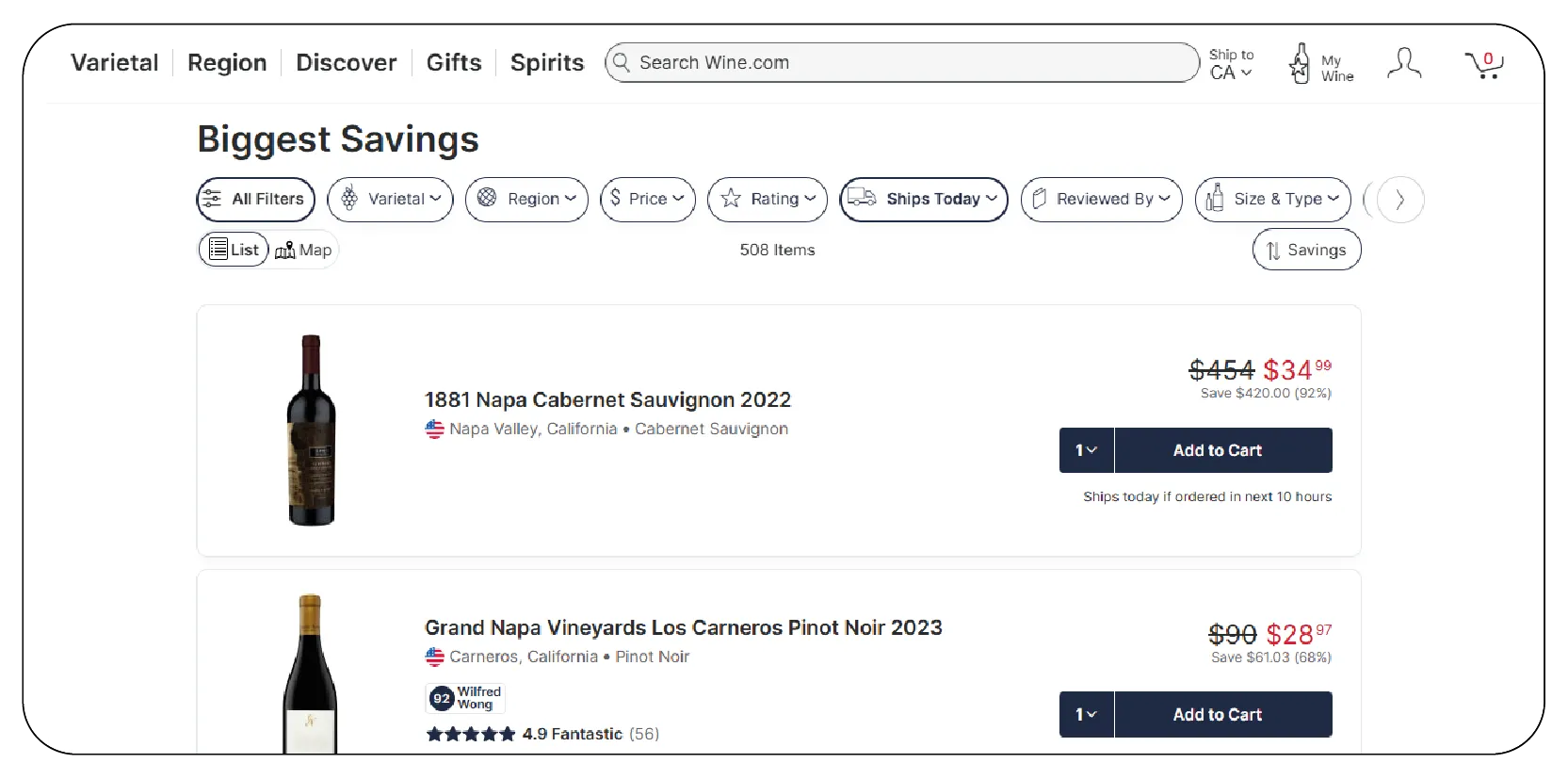Toggle the Ships Today filter

pos(923,199)
